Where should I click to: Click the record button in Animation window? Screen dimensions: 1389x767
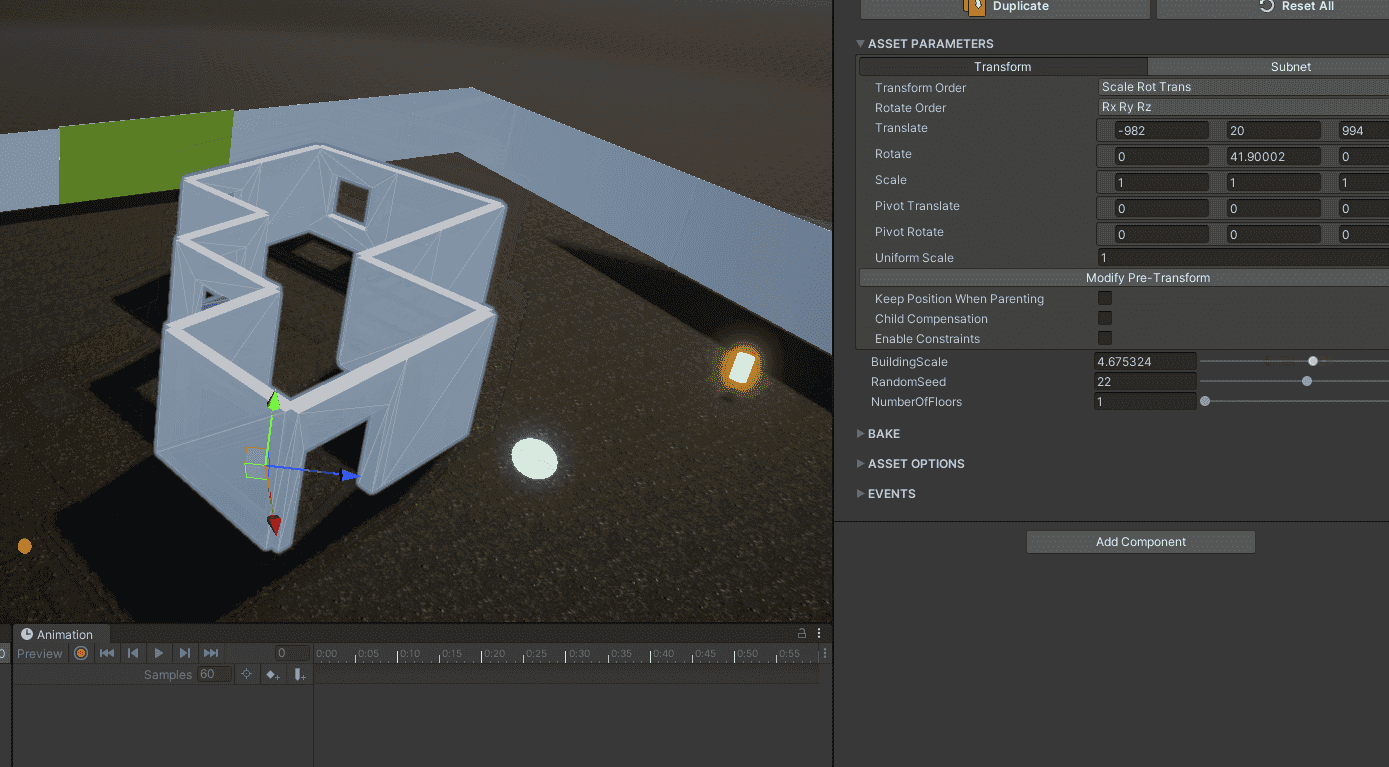pos(80,653)
